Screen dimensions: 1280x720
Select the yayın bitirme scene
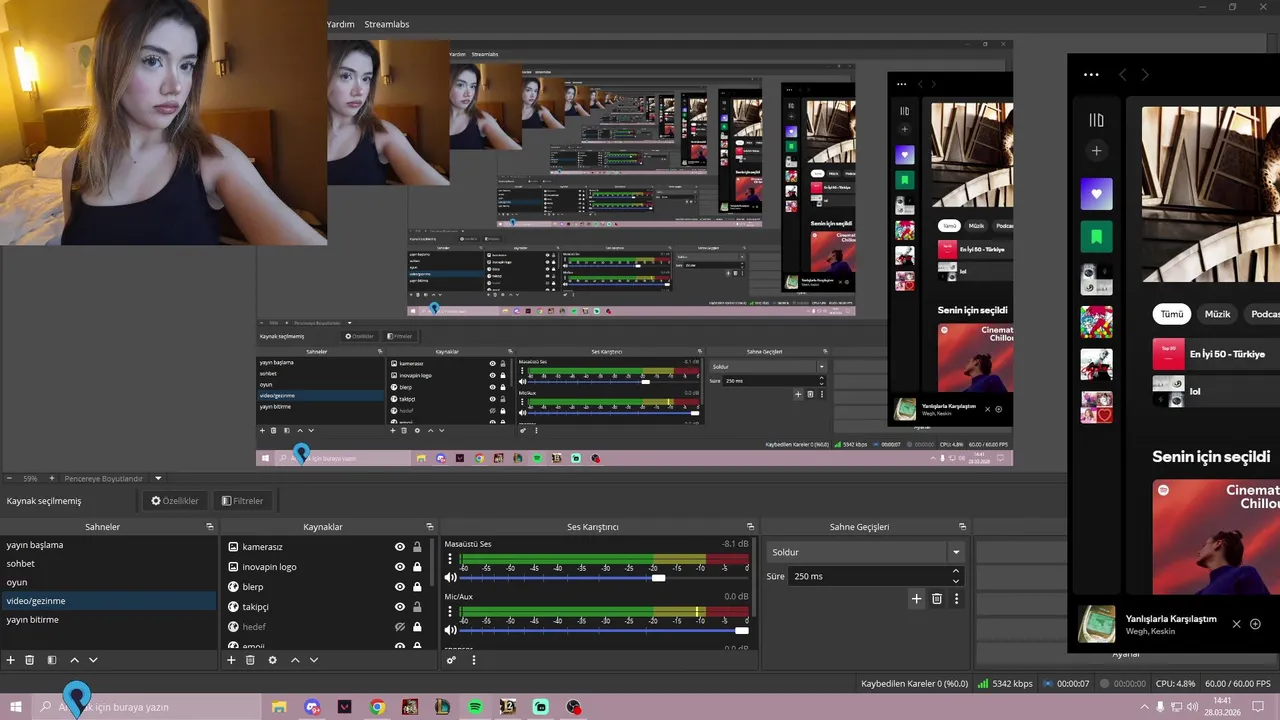[x=108, y=620]
